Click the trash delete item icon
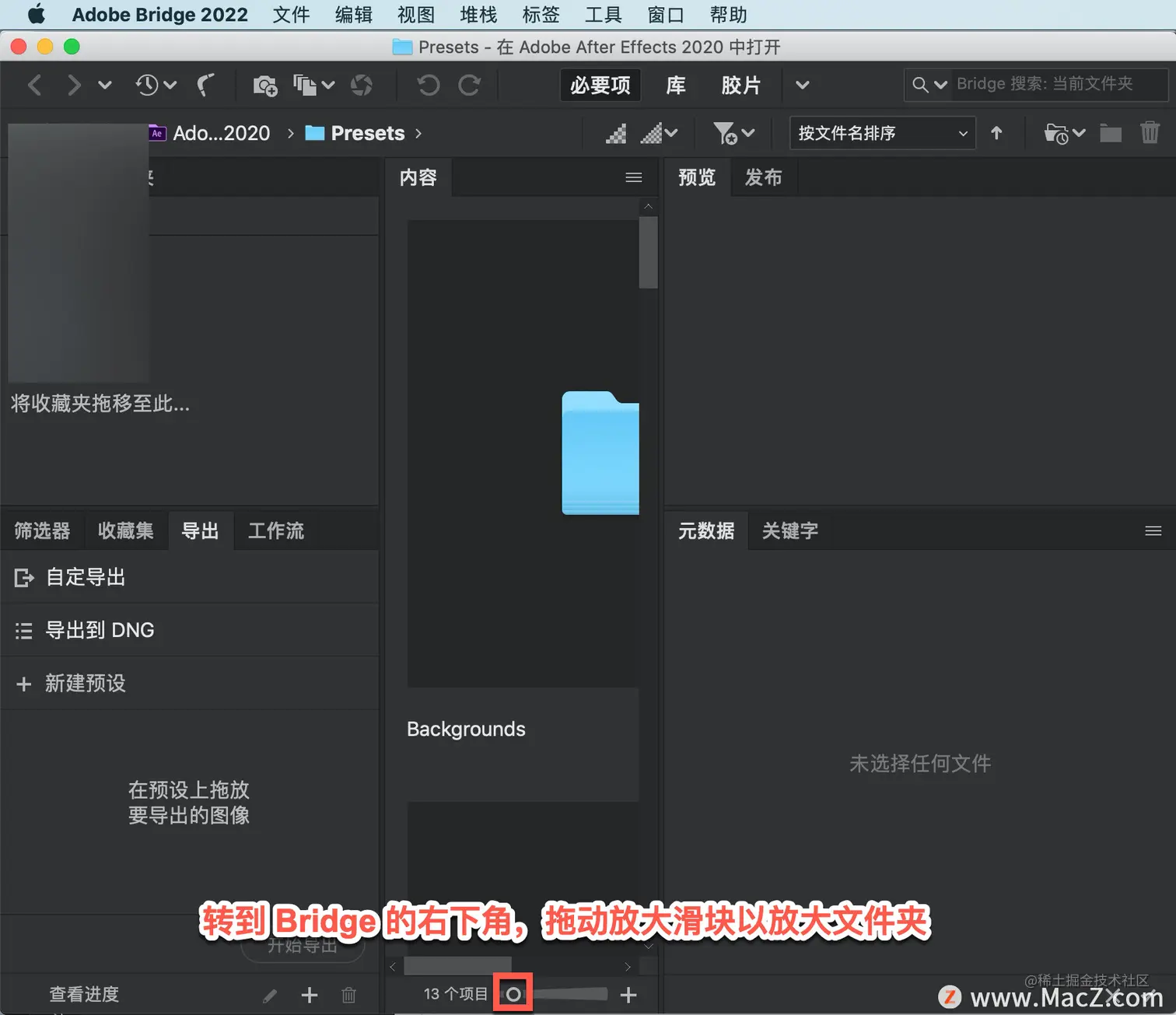Image resolution: width=1176 pixels, height=1015 pixels. [x=1150, y=133]
